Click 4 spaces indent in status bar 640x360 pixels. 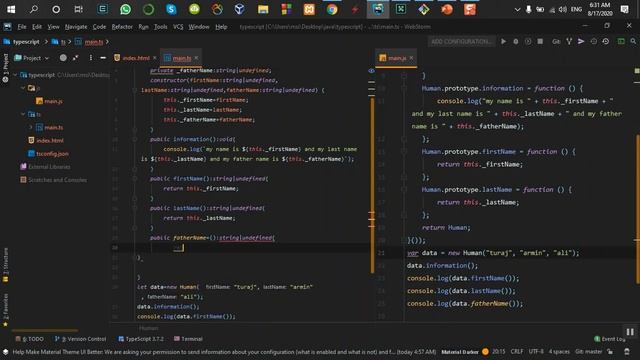pyautogui.click(x=559, y=351)
